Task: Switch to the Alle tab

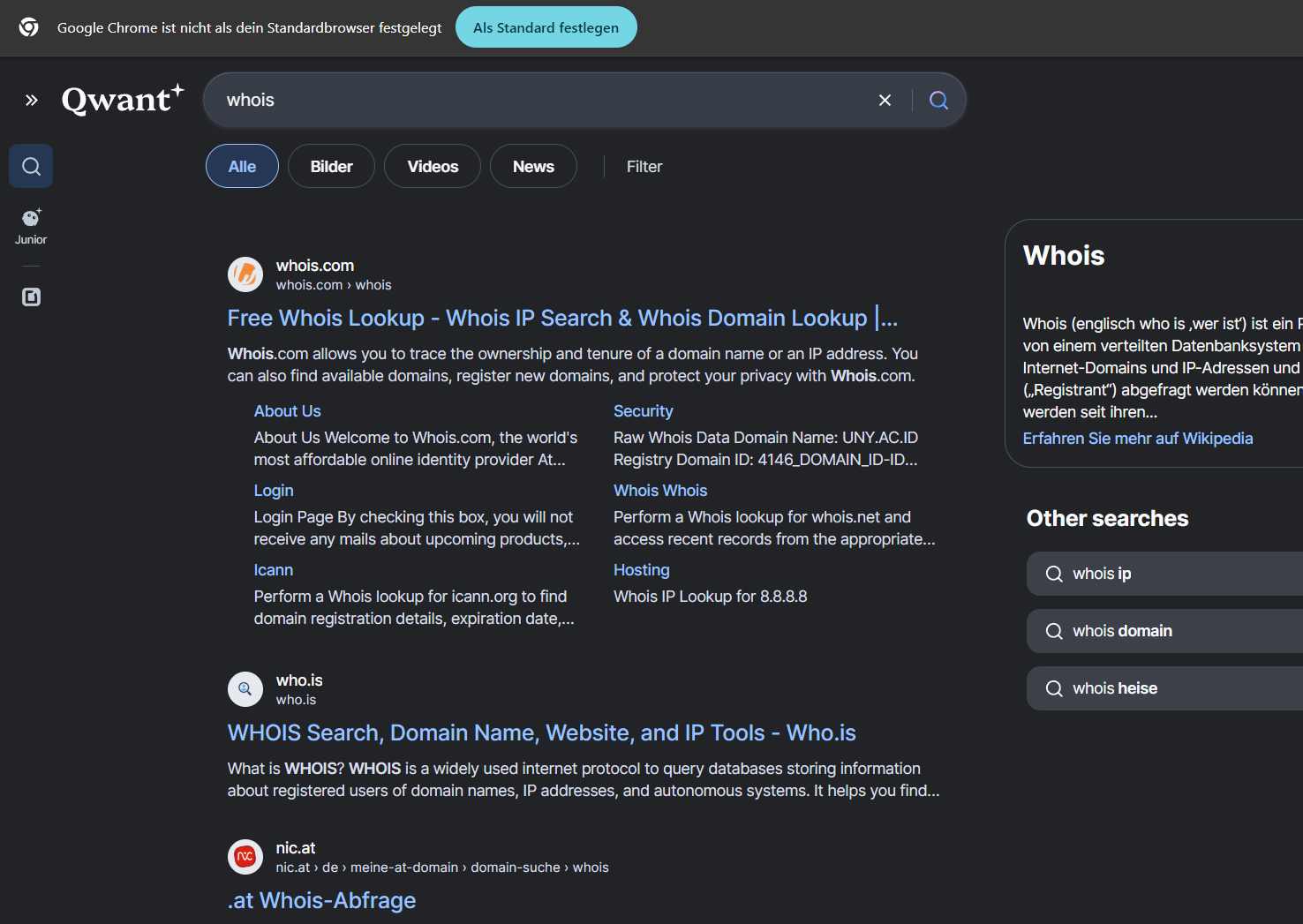Action: point(242,166)
